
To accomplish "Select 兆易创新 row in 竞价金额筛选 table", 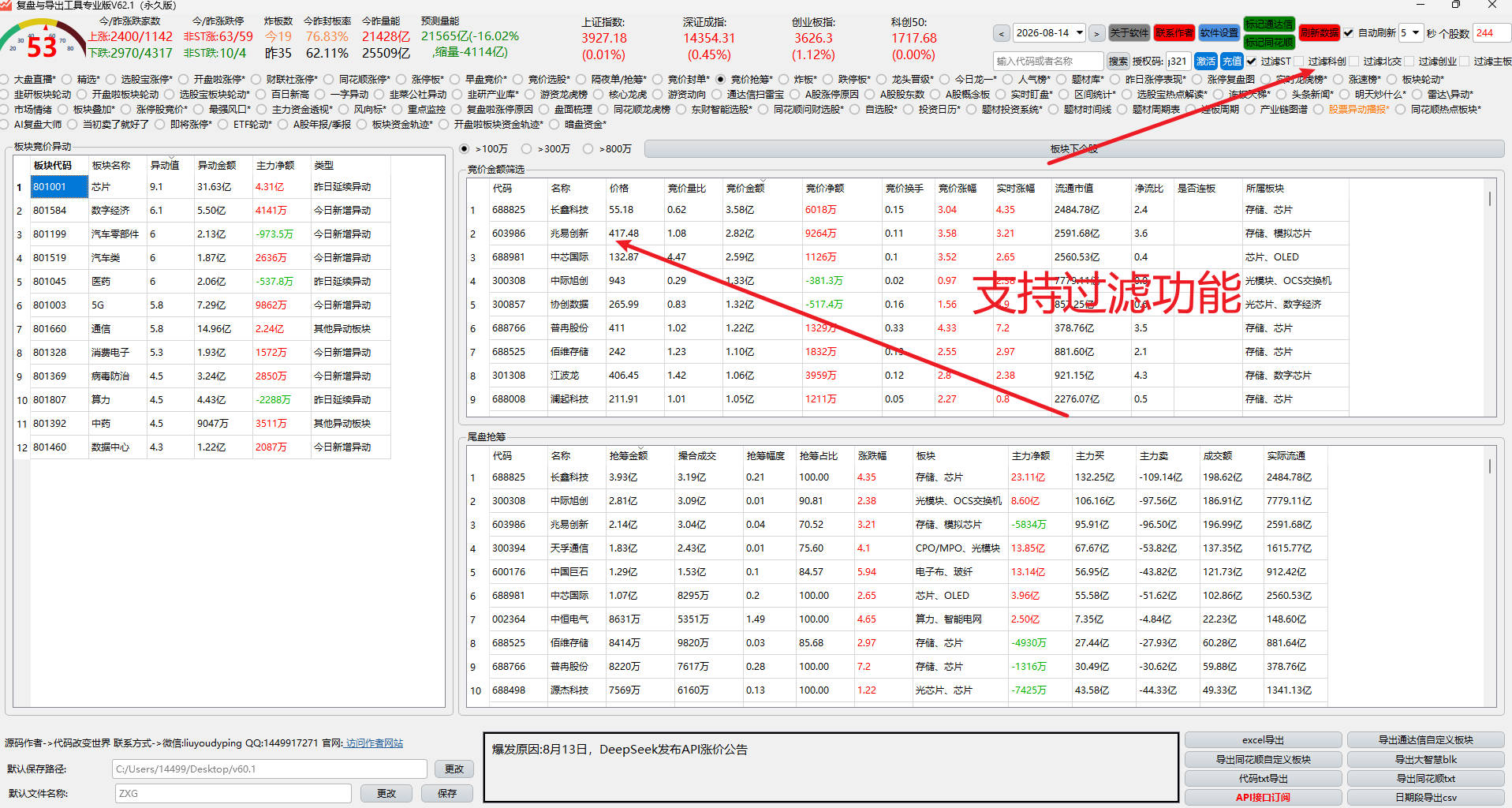I will pyautogui.click(x=907, y=234).
